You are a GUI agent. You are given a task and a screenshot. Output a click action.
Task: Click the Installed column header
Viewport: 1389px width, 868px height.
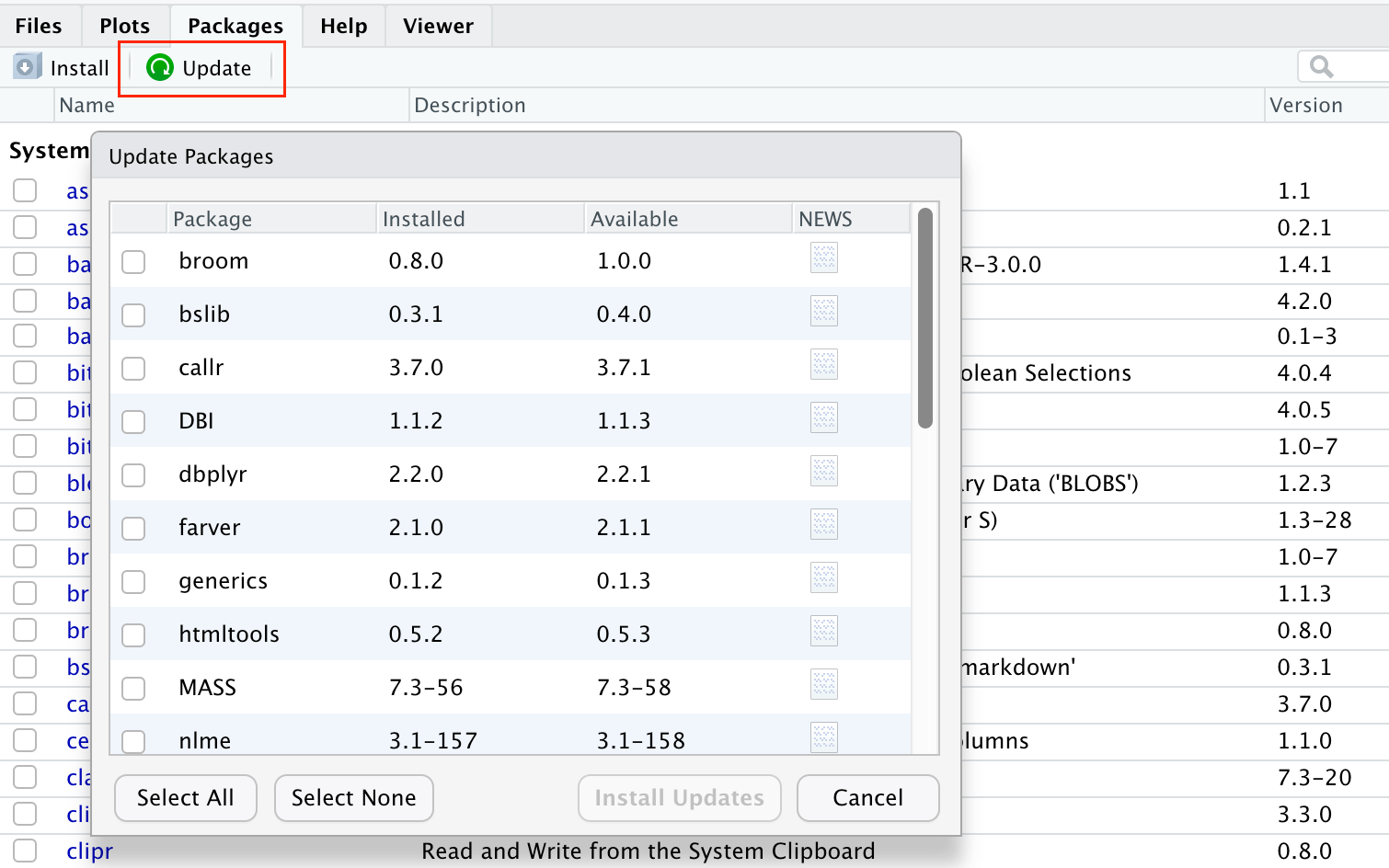tap(480, 219)
